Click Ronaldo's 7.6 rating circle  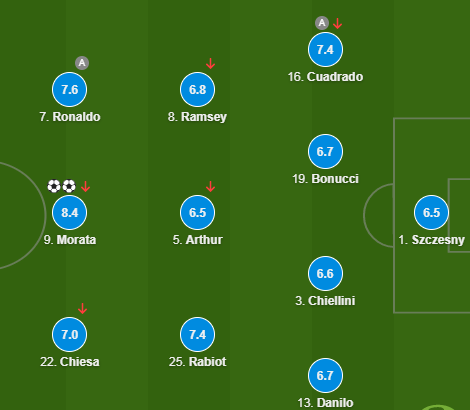pos(70,89)
